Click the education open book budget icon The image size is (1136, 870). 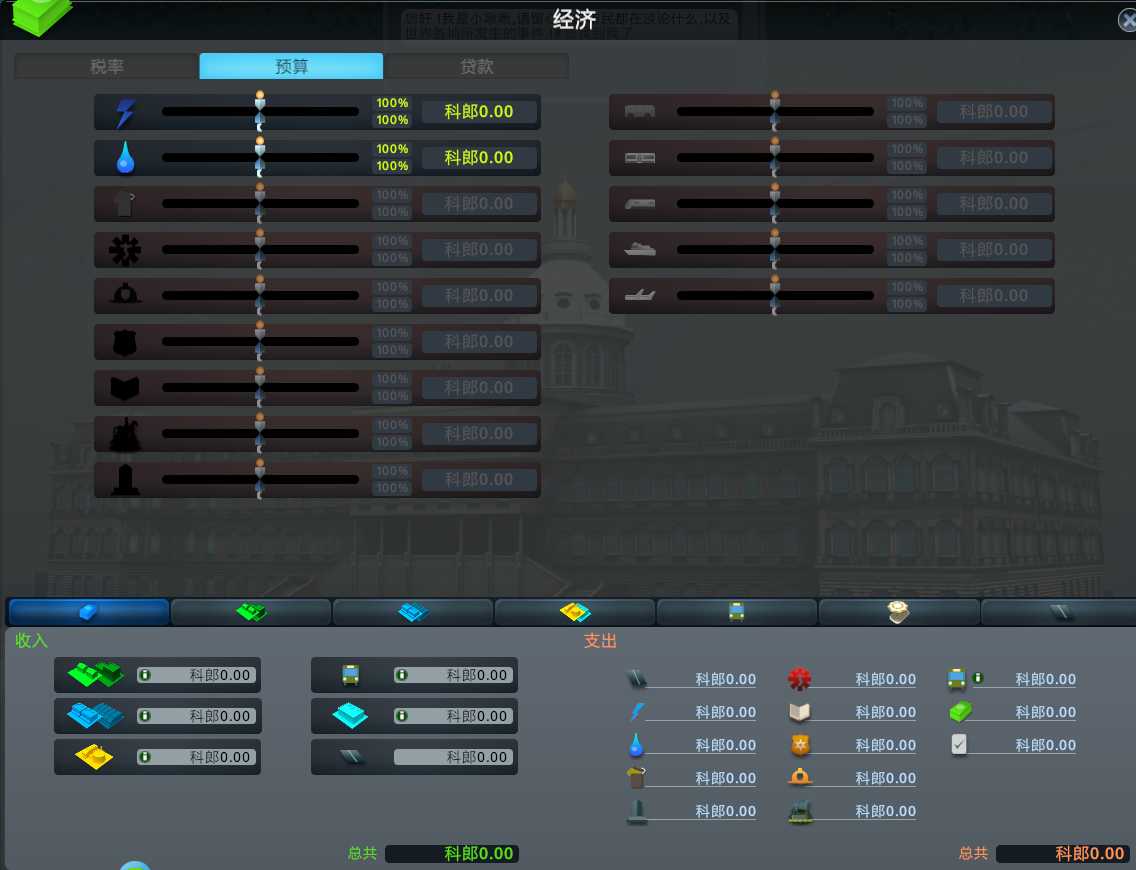pyautogui.click(x=125, y=388)
